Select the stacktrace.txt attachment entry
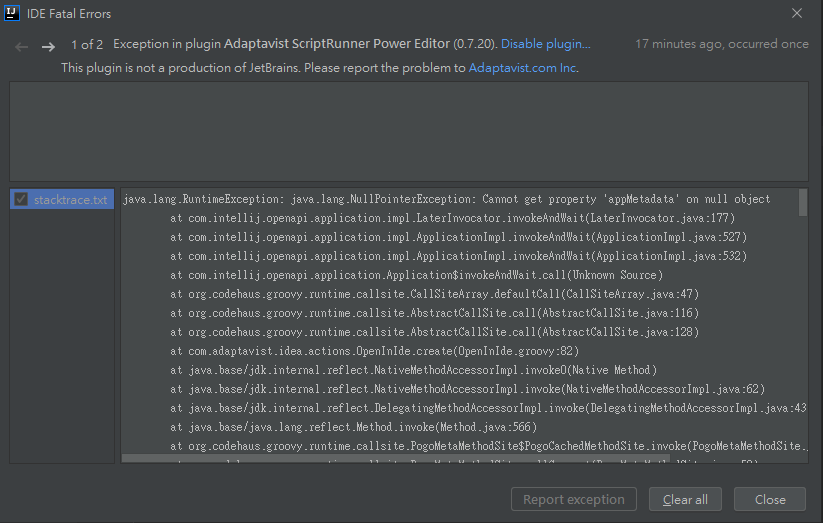The image size is (823, 523). (x=62, y=200)
